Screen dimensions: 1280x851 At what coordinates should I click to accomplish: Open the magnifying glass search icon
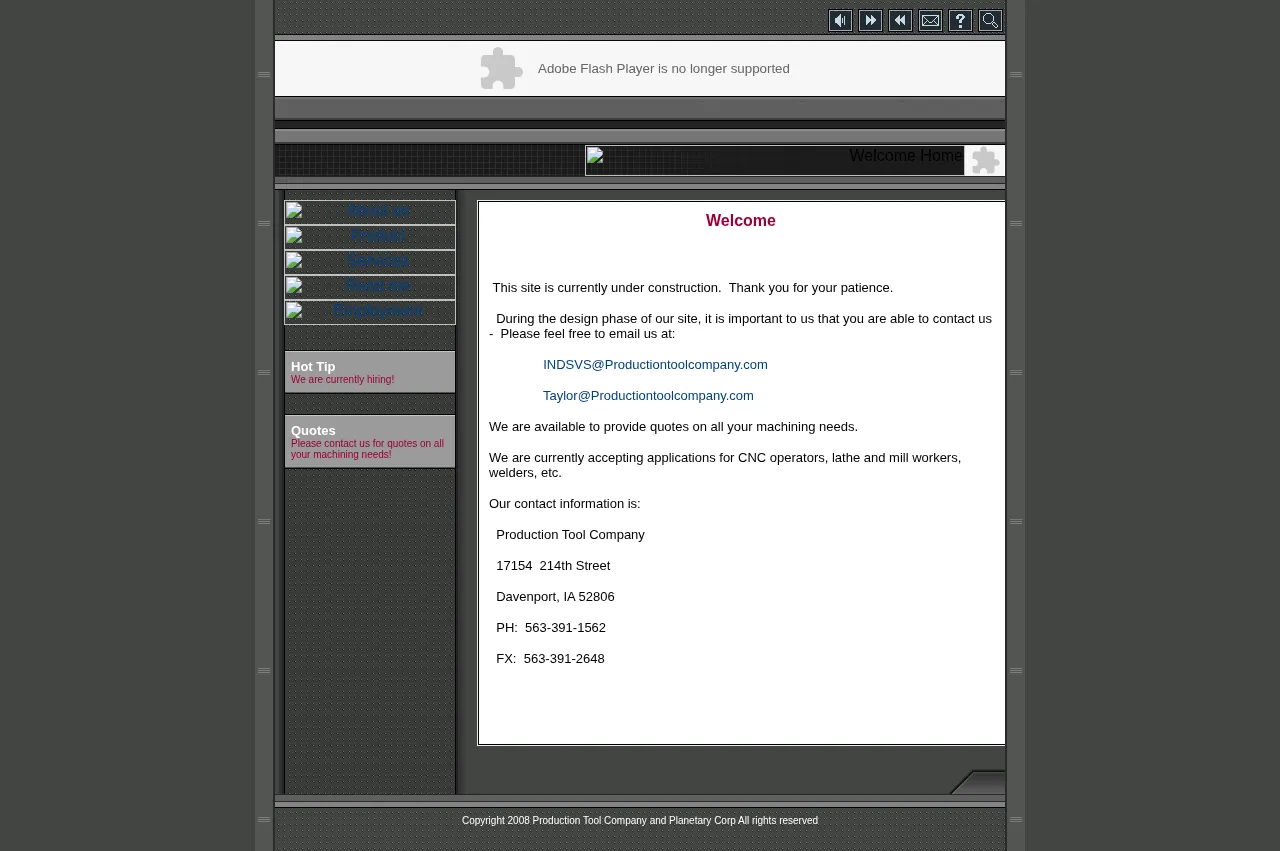[x=990, y=21]
